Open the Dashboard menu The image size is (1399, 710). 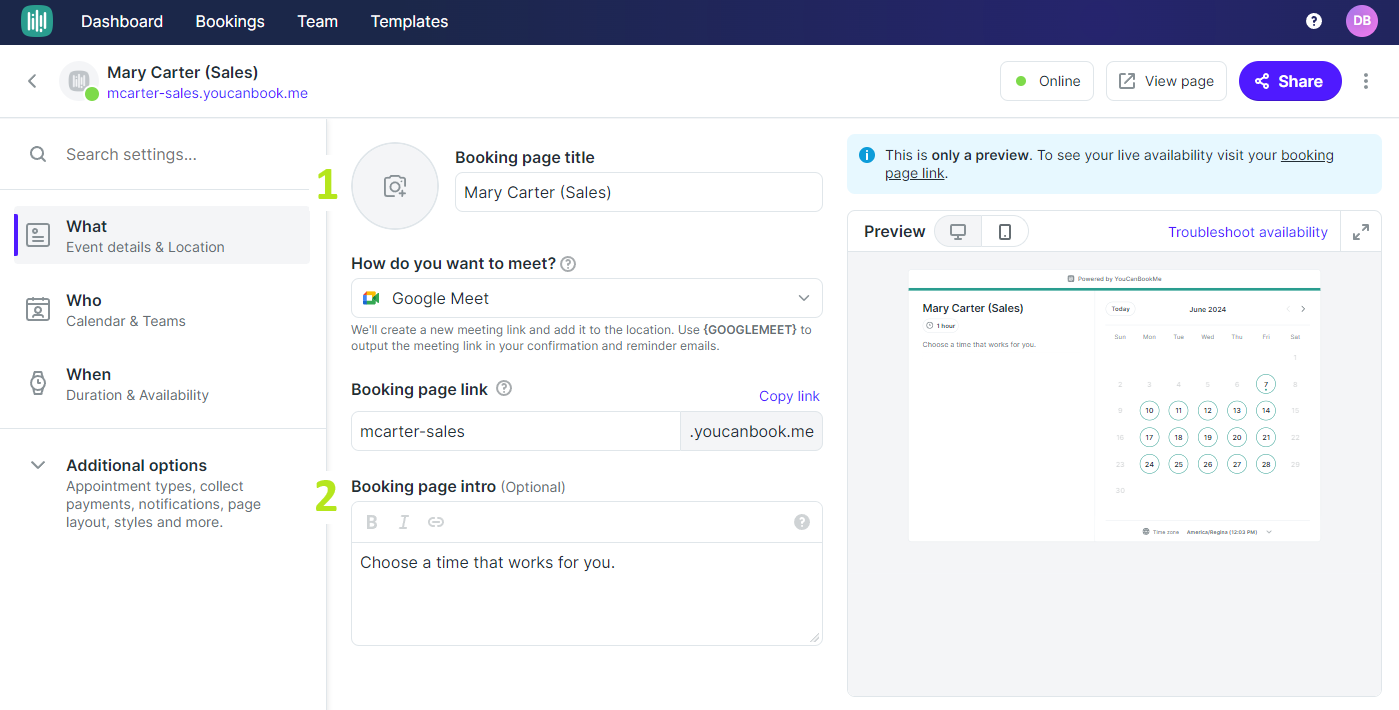(122, 21)
